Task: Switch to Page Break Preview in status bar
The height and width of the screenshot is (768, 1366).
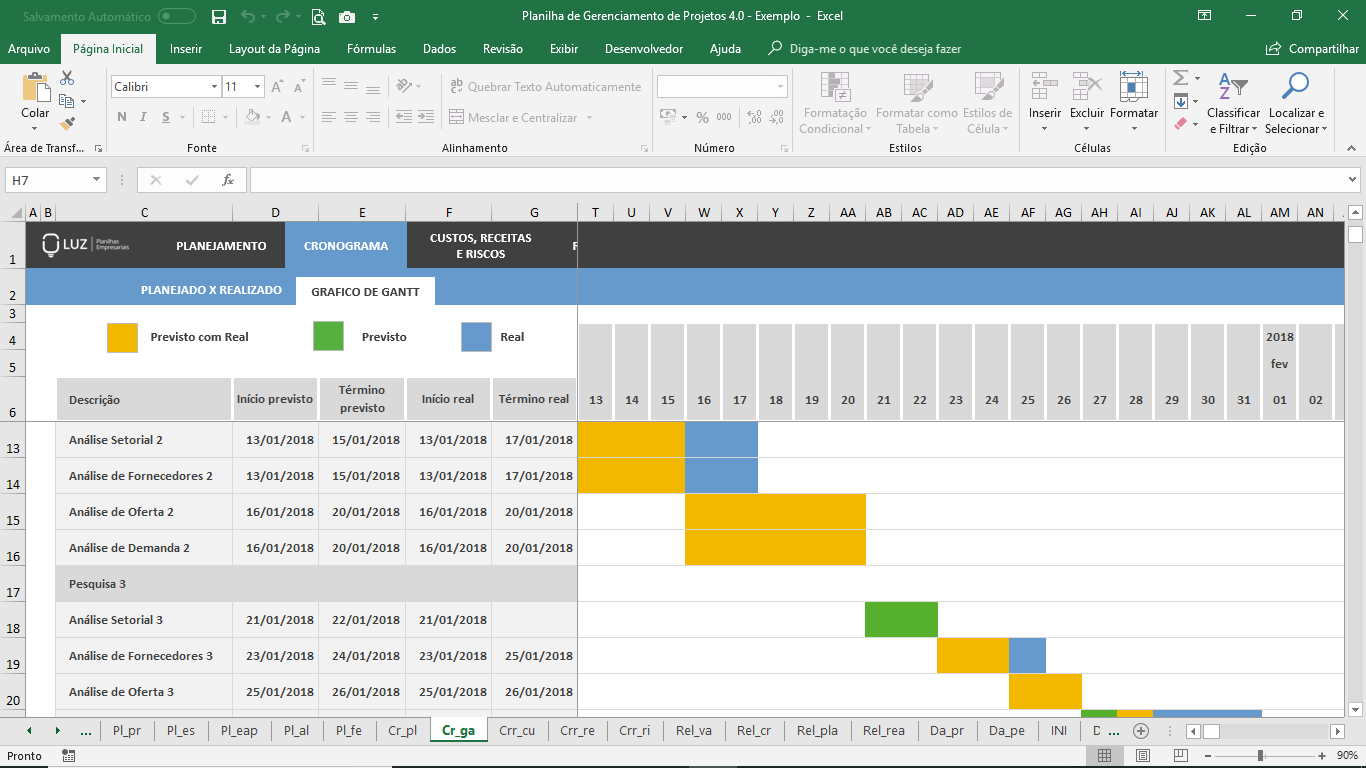Action: [x=1182, y=756]
